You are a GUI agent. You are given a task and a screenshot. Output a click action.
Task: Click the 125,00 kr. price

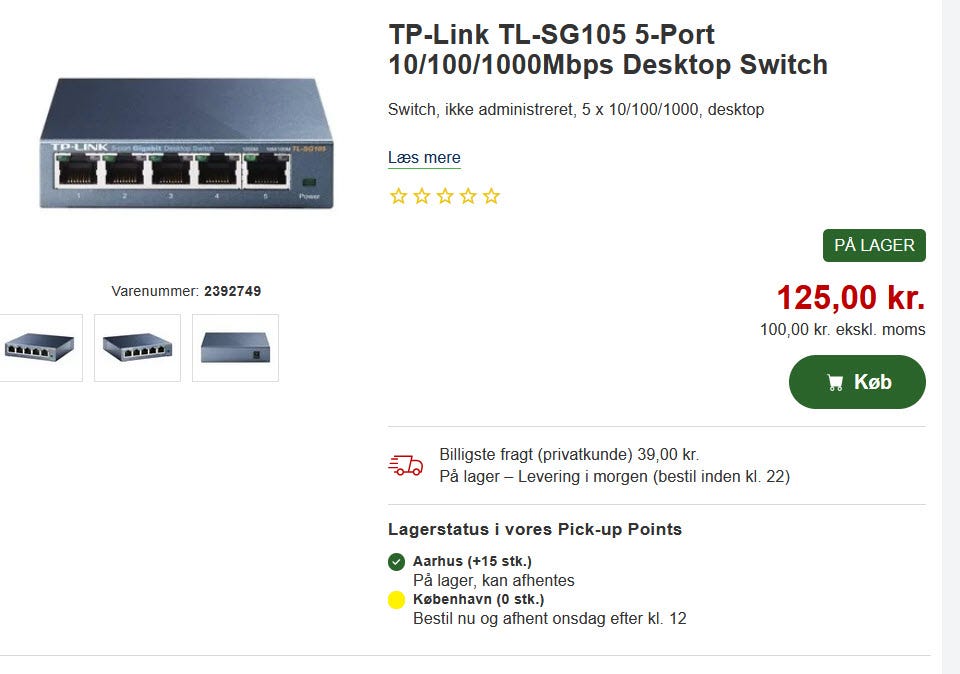[x=850, y=297]
